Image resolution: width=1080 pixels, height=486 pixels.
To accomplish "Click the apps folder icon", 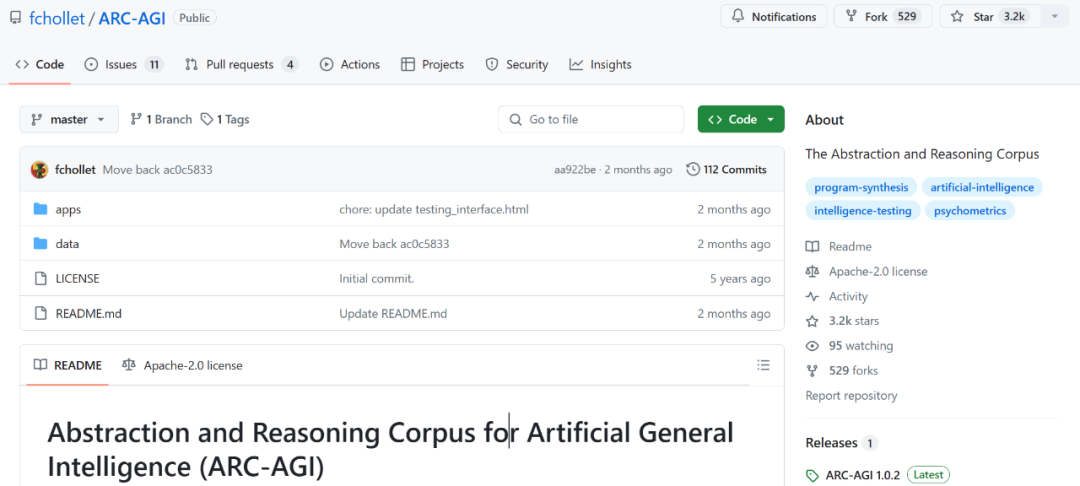I will pos(41,210).
